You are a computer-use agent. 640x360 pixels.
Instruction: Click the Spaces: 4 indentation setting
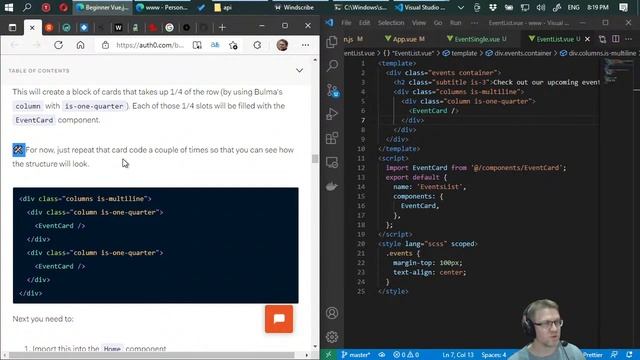[493, 355]
